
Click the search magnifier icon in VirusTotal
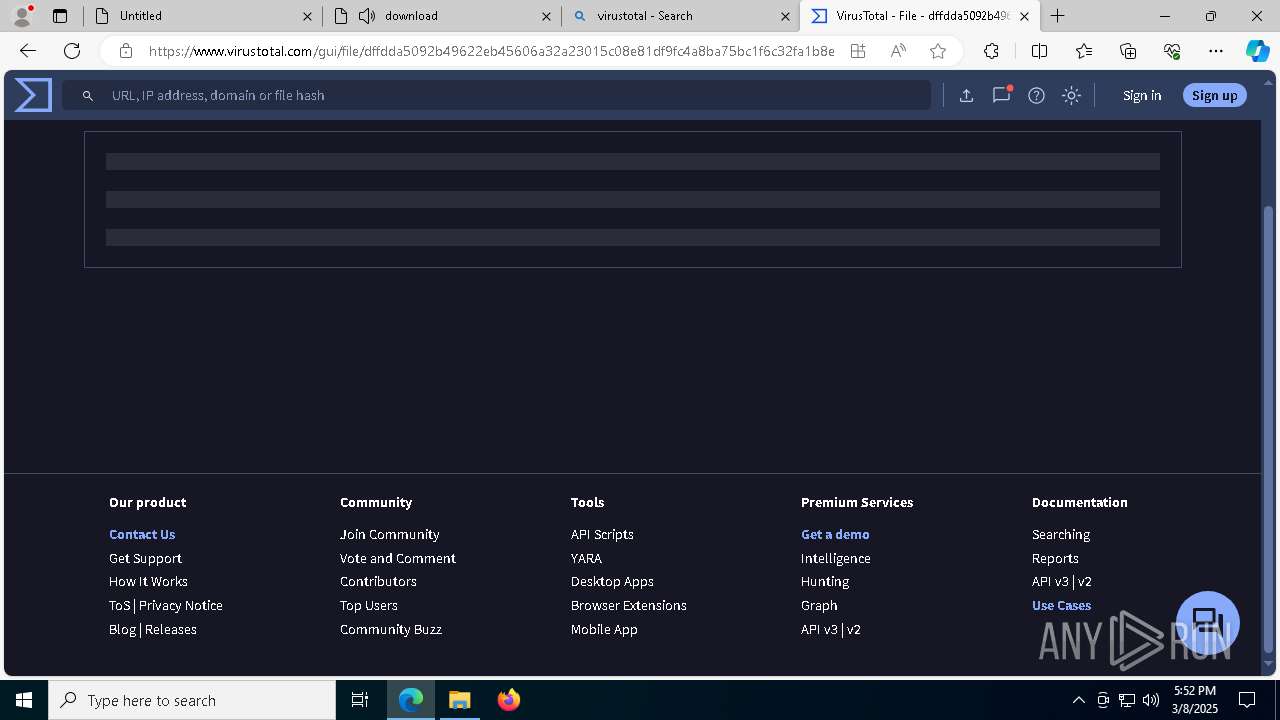click(x=88, y=95)
